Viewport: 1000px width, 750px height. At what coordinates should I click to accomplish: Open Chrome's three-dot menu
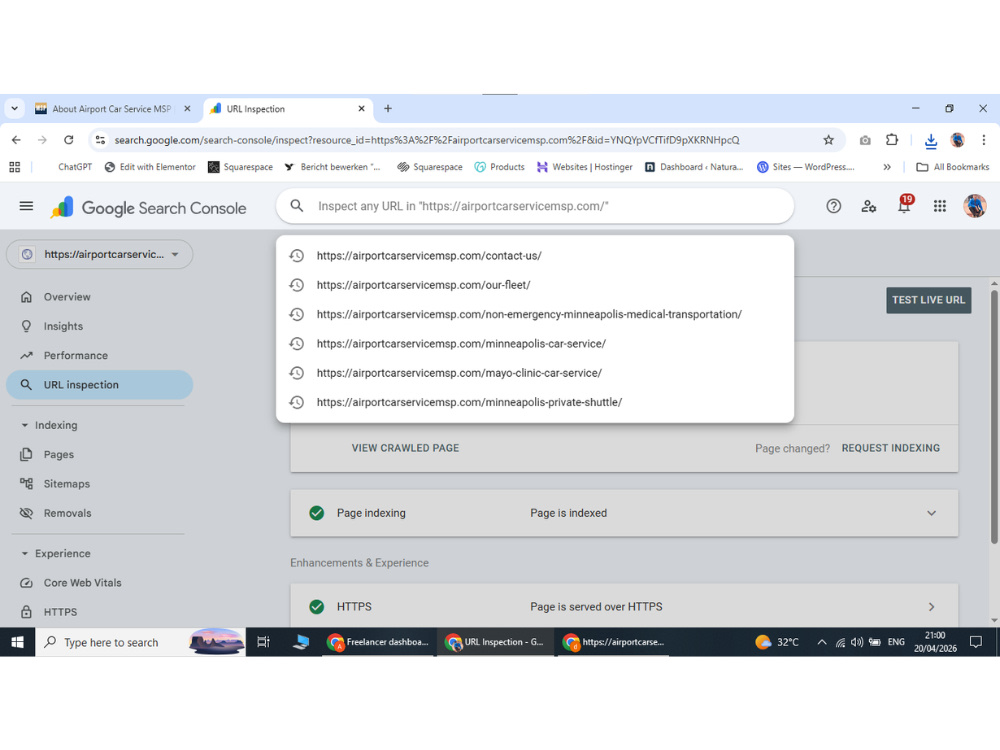pyautogui.click(x=983, y=140)
